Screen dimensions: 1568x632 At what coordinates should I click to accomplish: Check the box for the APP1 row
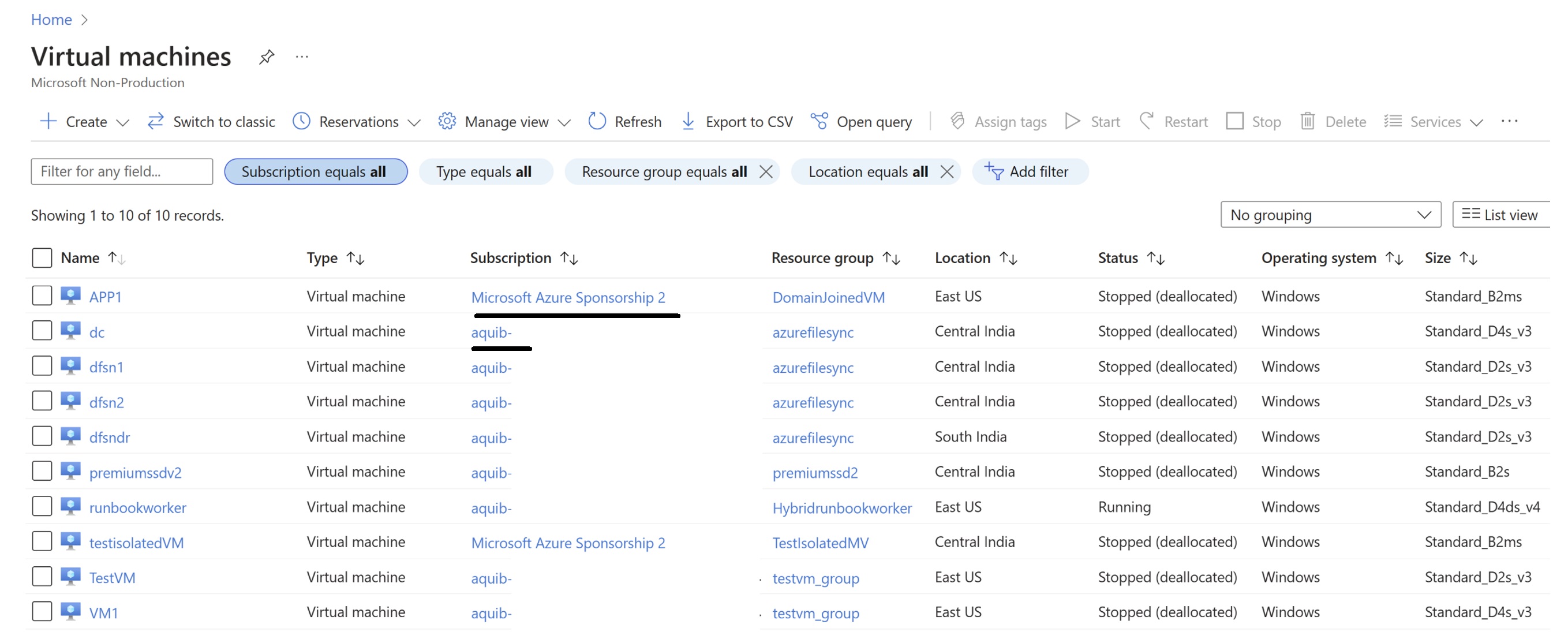tap(42, 296)
